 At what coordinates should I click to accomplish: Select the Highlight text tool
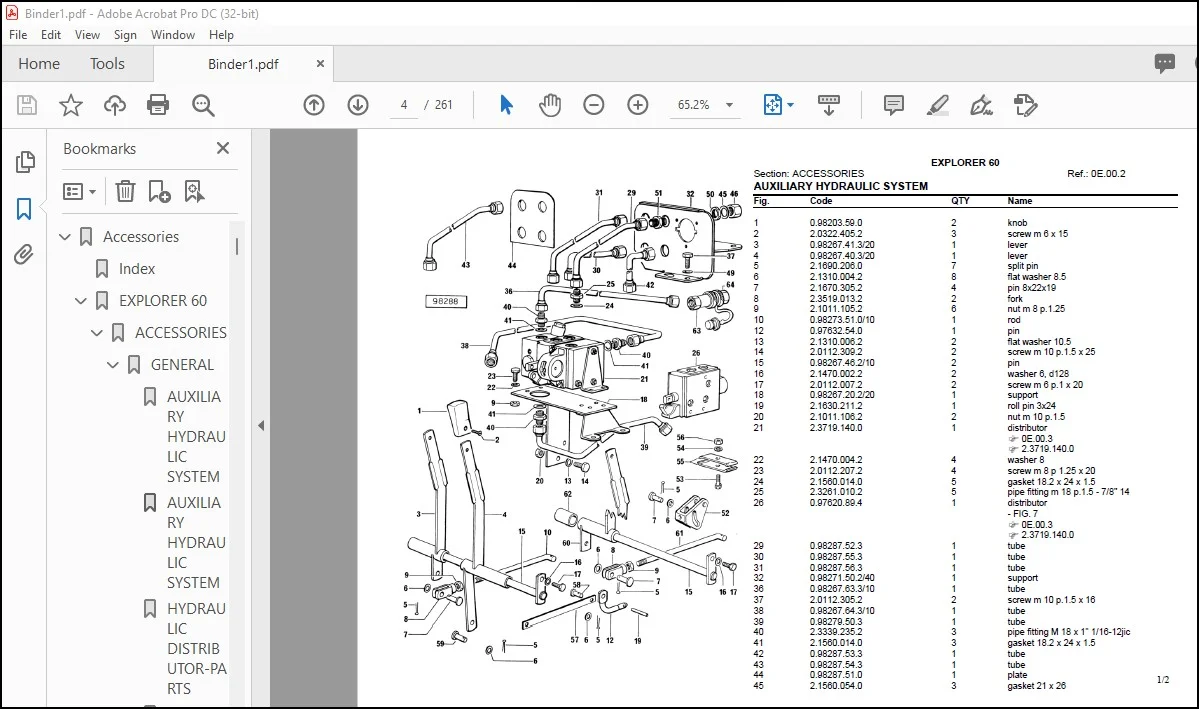[937, 105]
